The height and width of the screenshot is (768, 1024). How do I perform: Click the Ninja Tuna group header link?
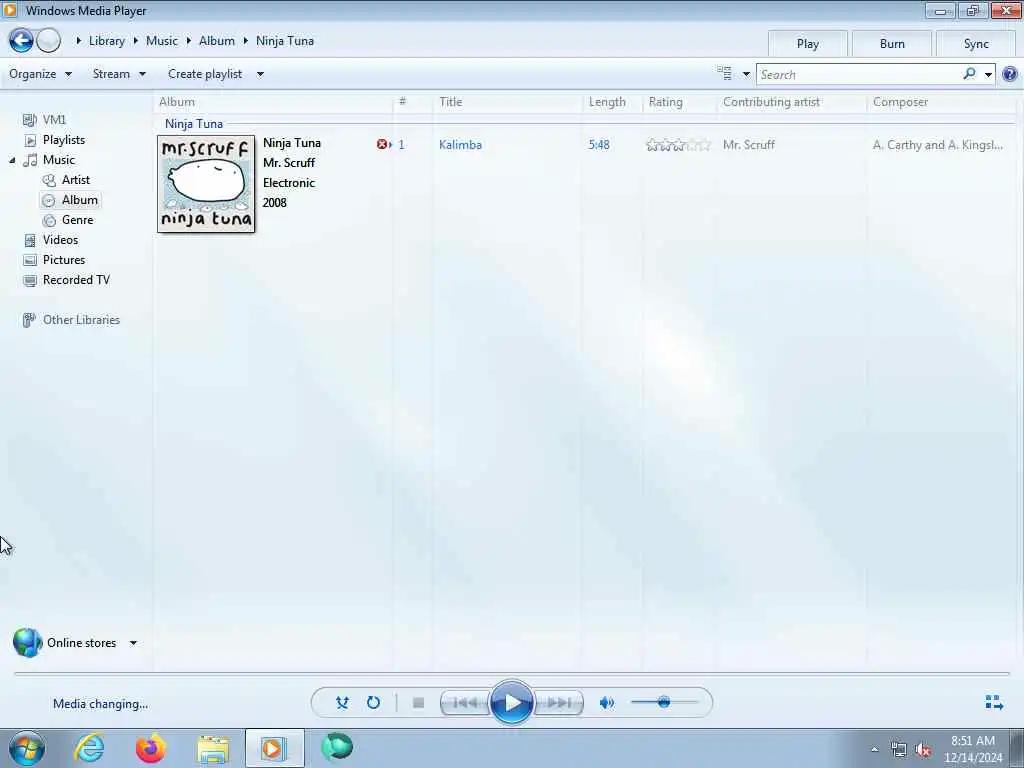point(194,123)
